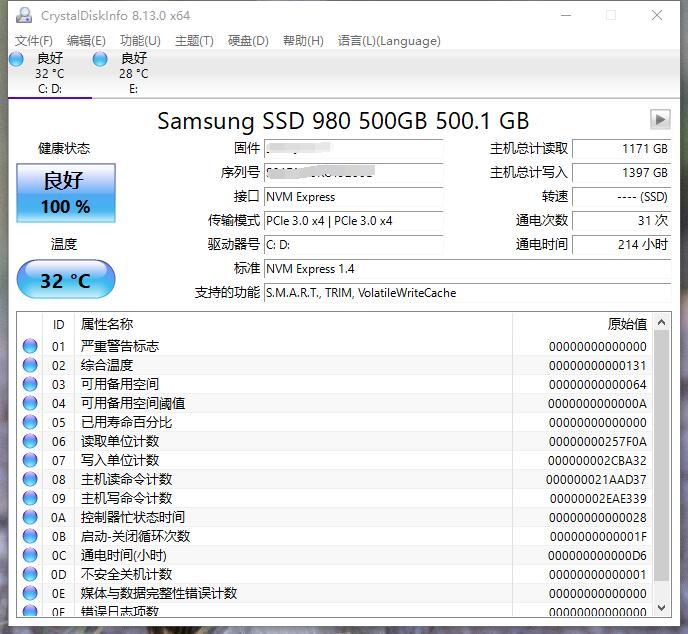688x634 pixels.
Task: Click the blue status circle for C: D: disk
Action: tap(16, 59)
